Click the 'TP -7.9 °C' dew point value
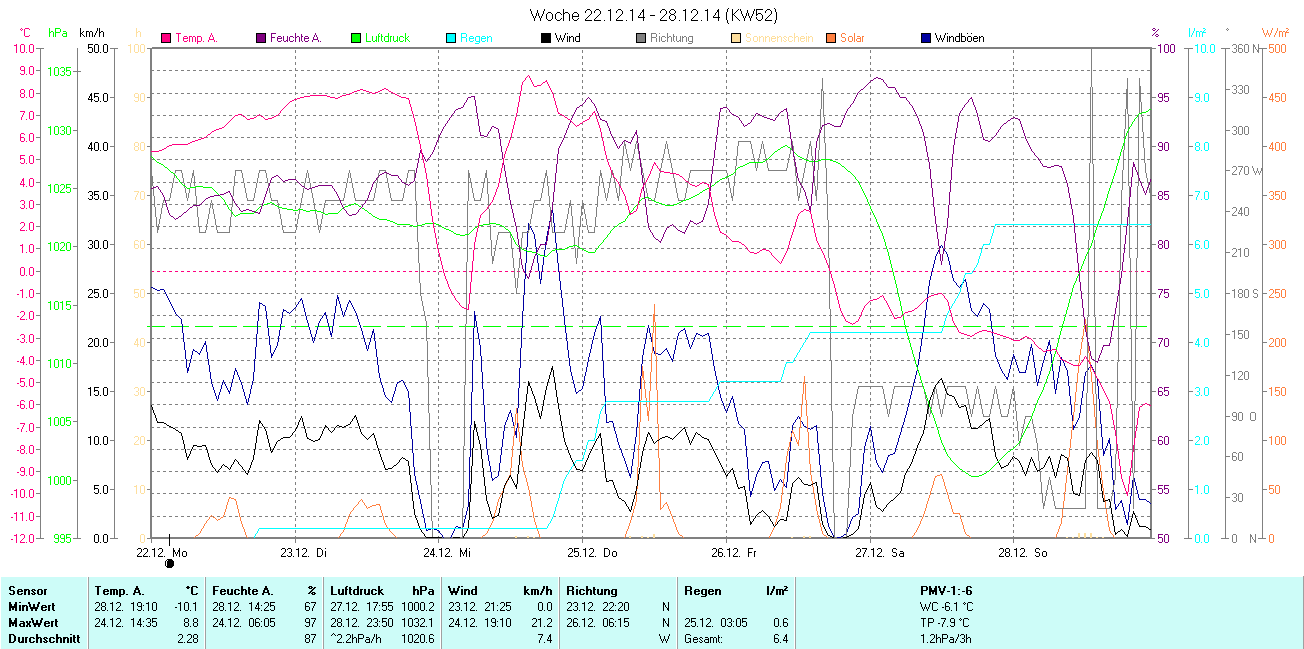1304x649 pixels. tap(945, 623)
